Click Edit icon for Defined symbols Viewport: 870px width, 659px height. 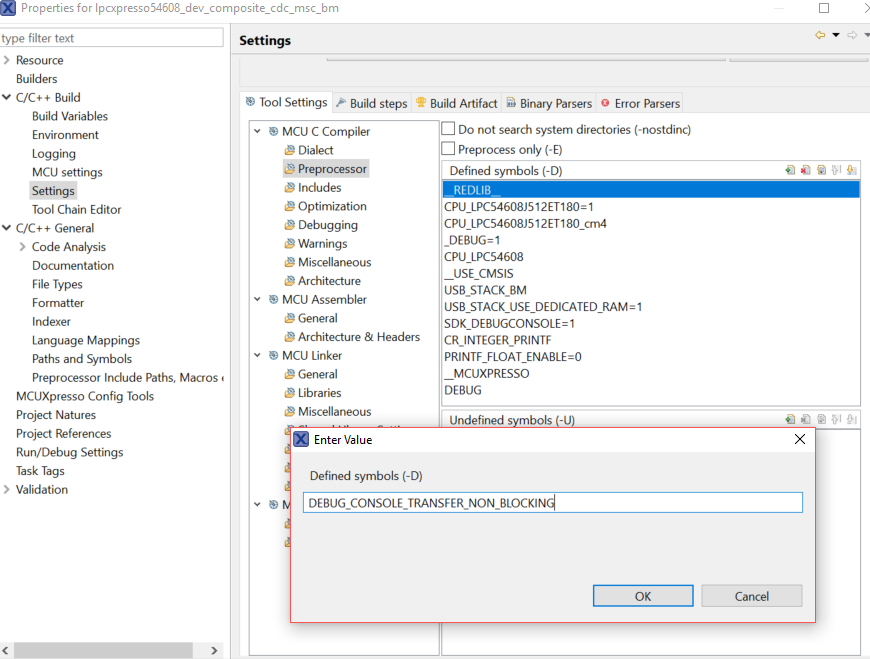click(x=821, y=170)
